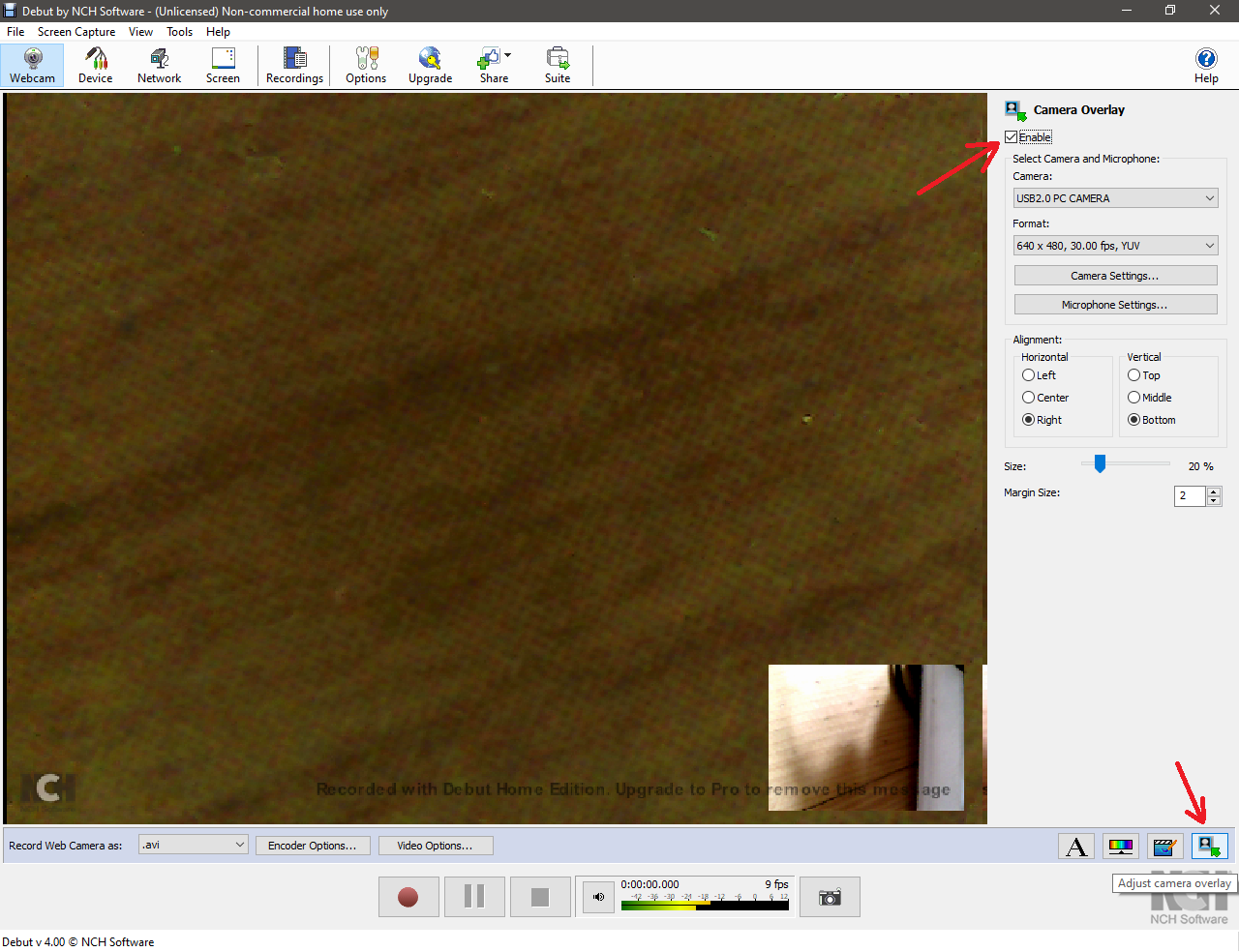Open the color adjustments icon
This screenshot has height=952, width=1239.
point(1121,847)
